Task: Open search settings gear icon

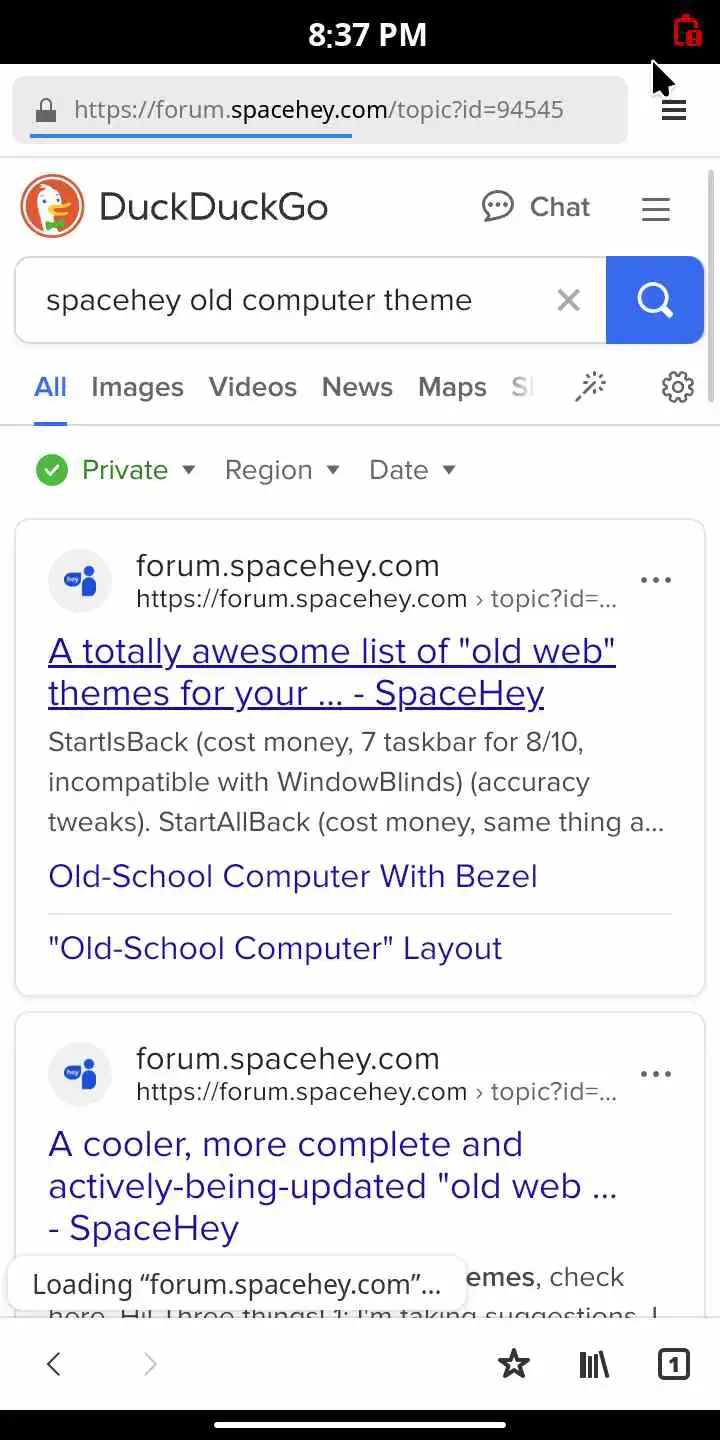Action: (x=678, y=387)
